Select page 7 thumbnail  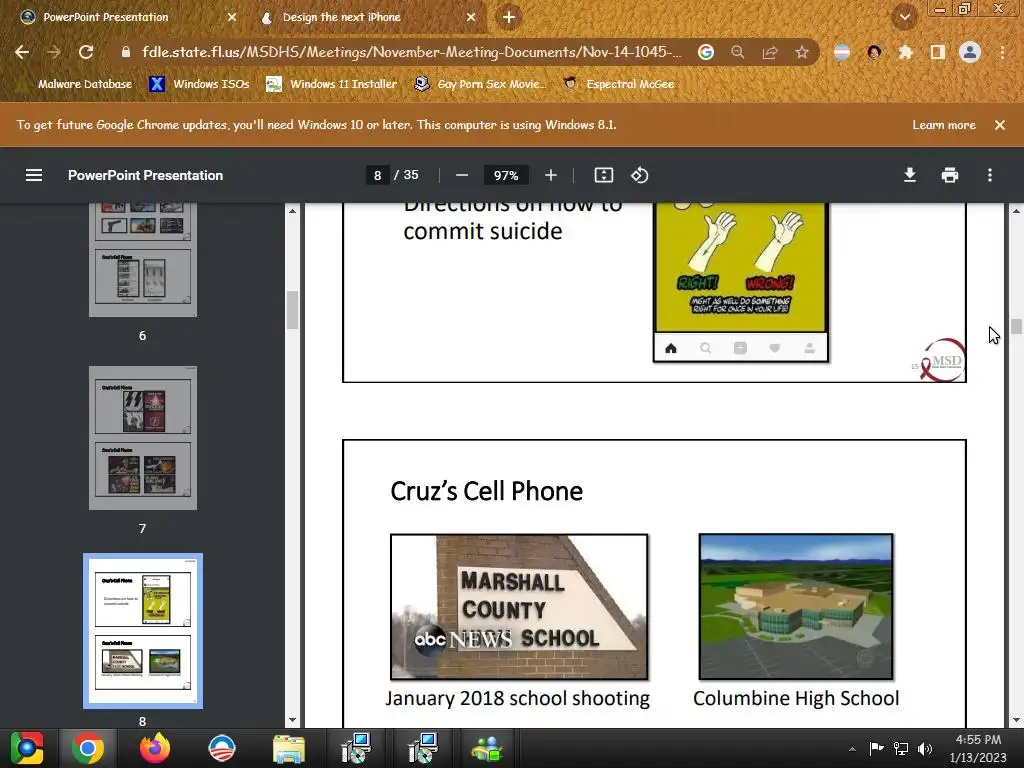click(x=143, y=438)
